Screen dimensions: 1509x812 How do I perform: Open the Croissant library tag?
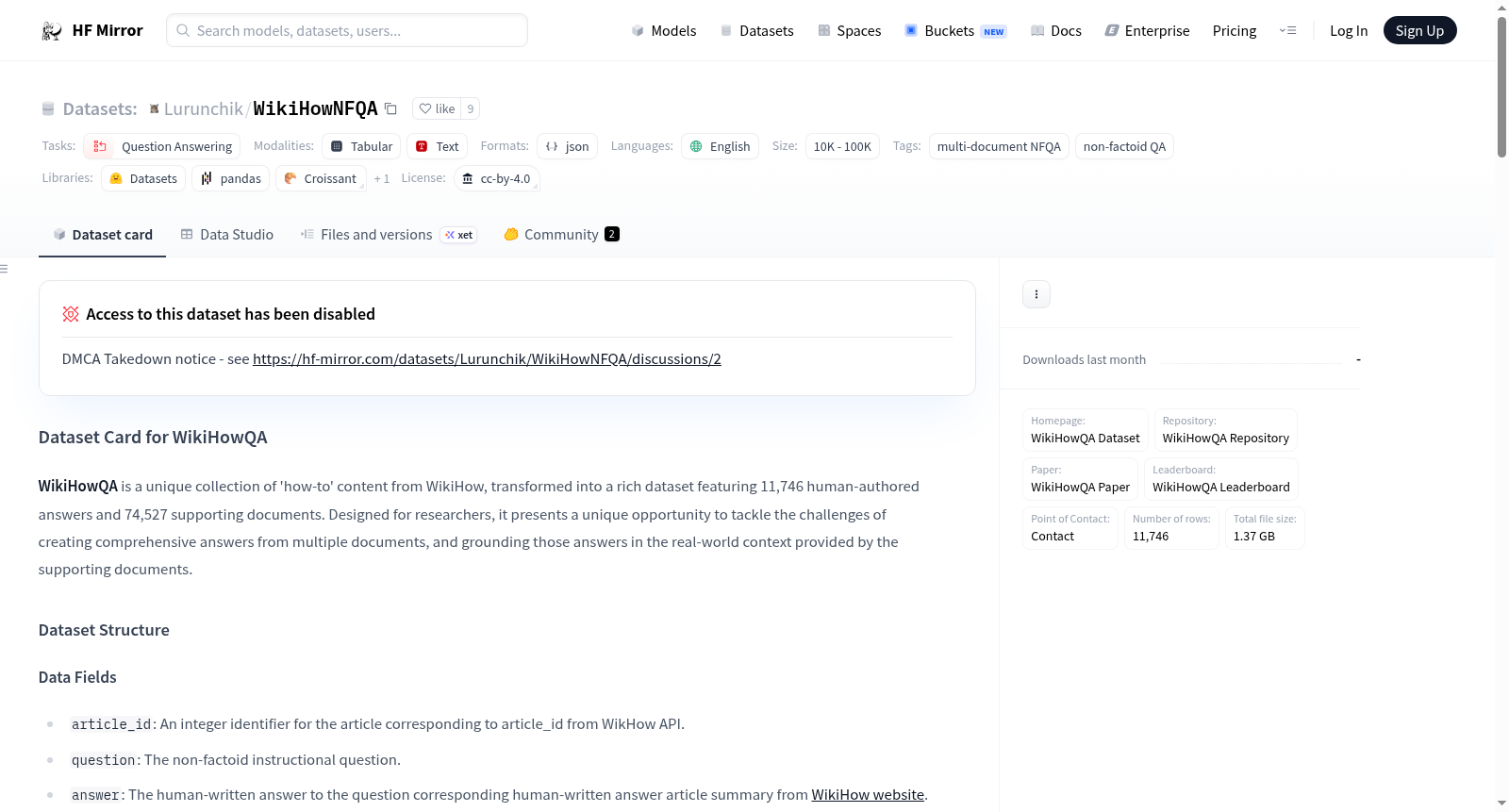pos(321,178)
